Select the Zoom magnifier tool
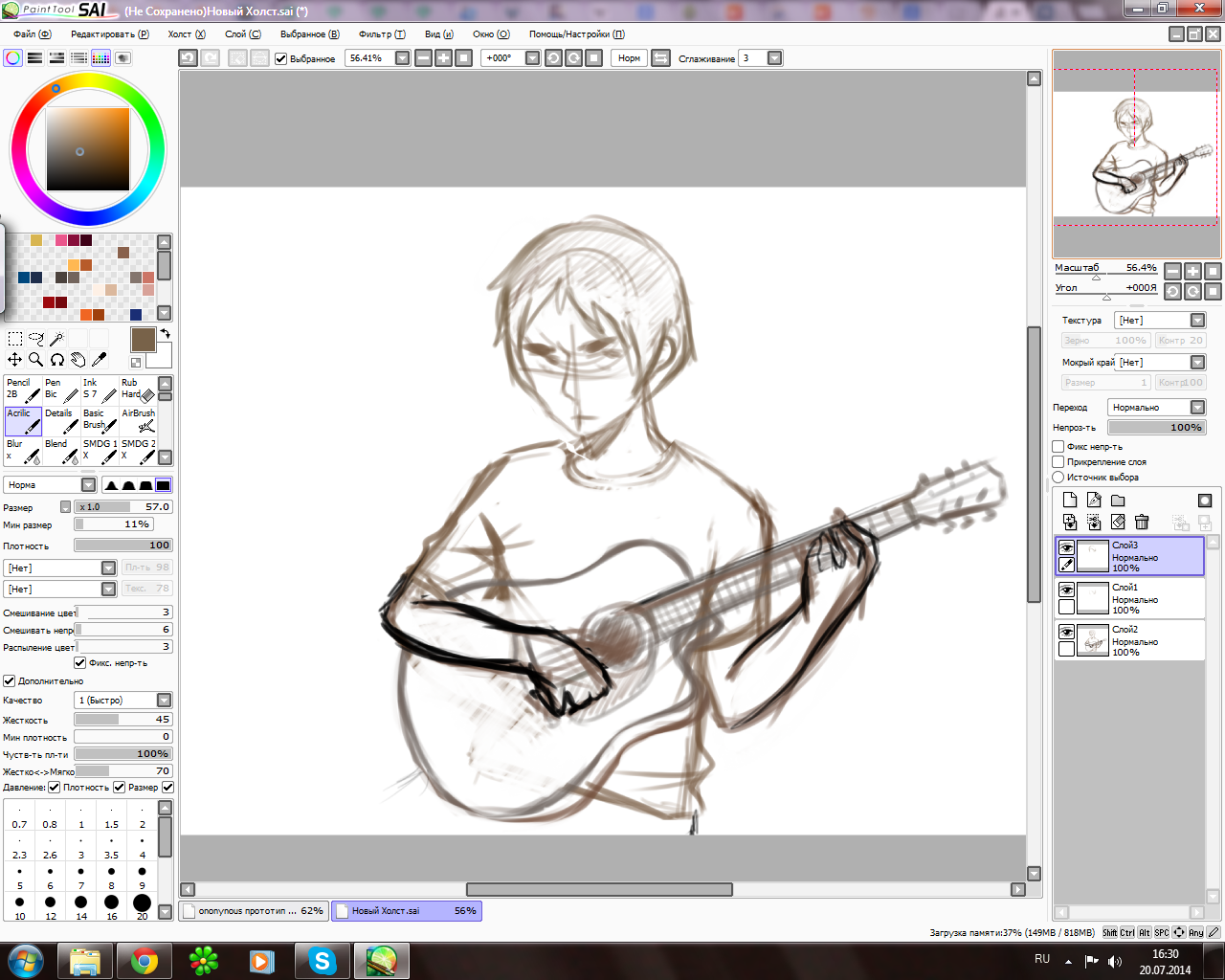 pos(36,360)
